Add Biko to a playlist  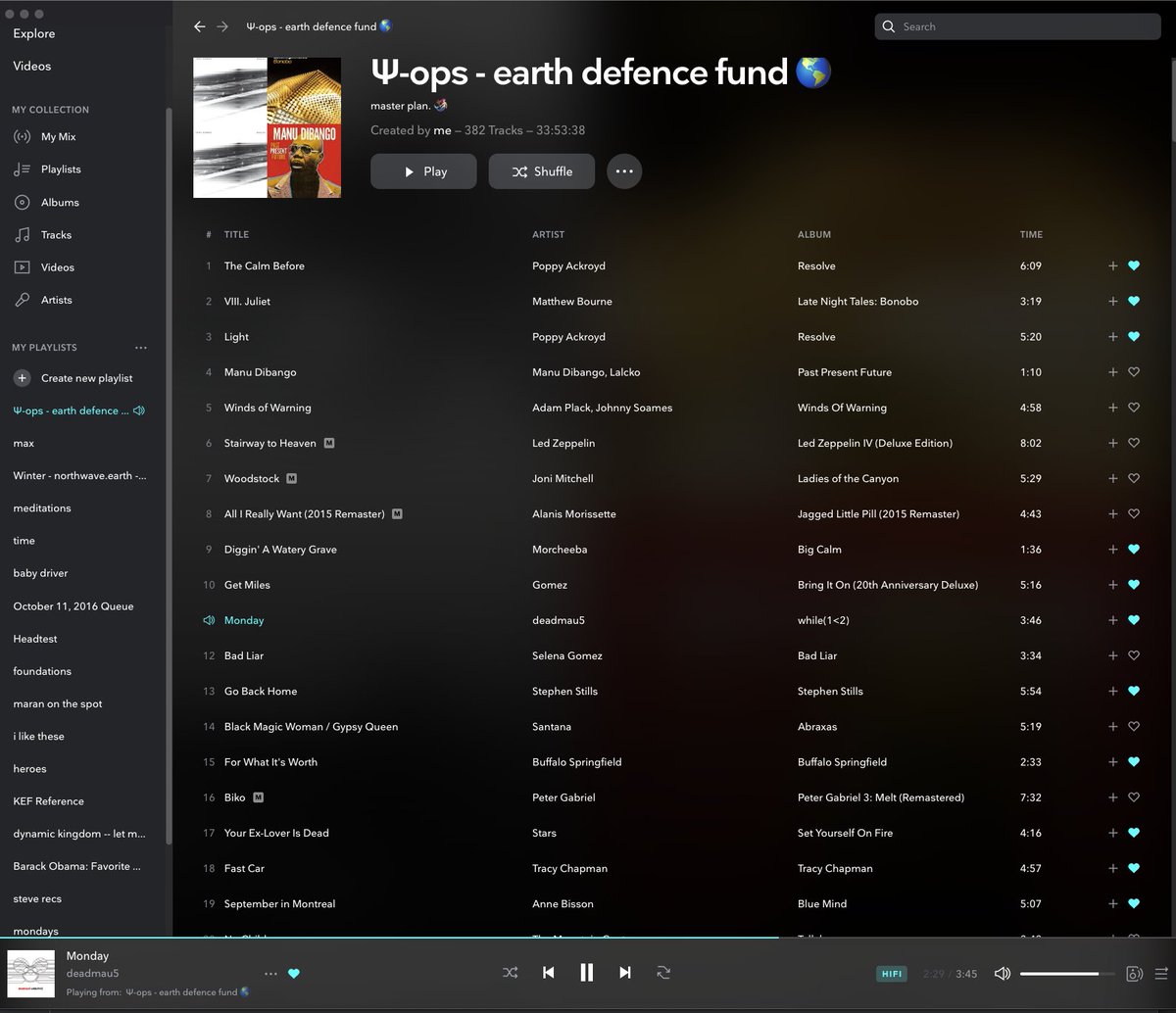click(1112, 797)
